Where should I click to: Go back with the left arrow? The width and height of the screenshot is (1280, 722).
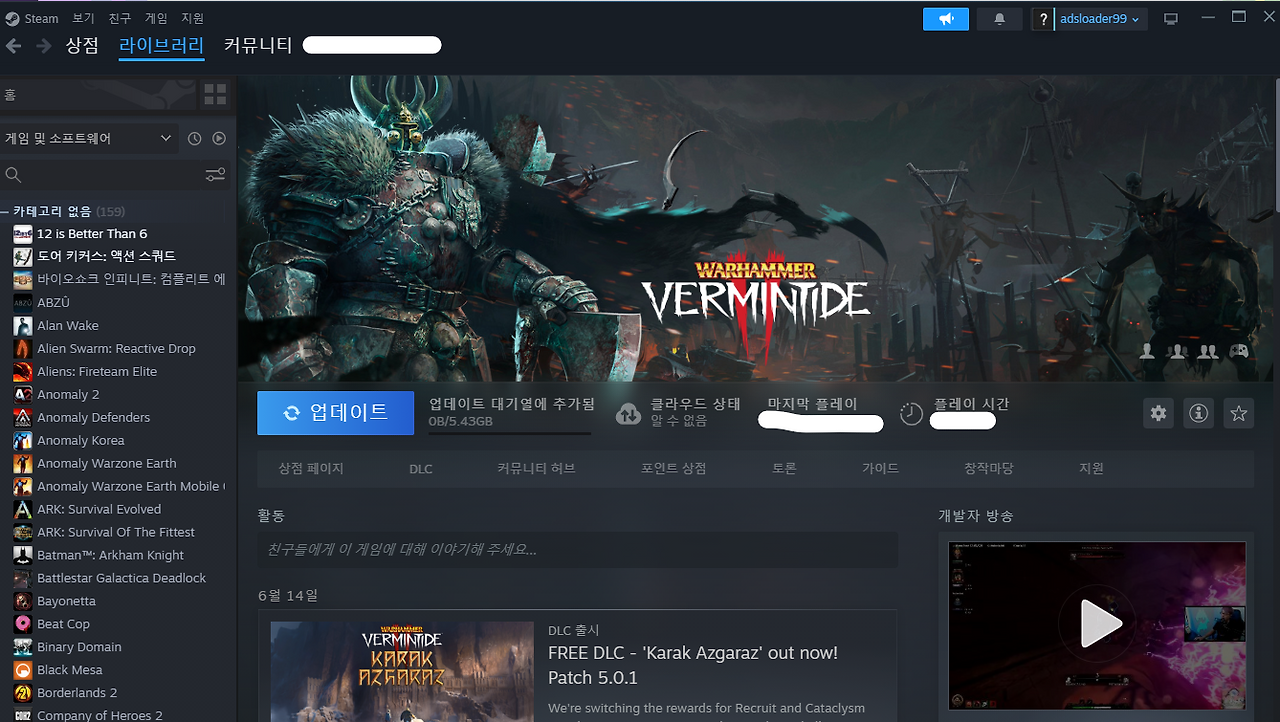pos(13,46)
